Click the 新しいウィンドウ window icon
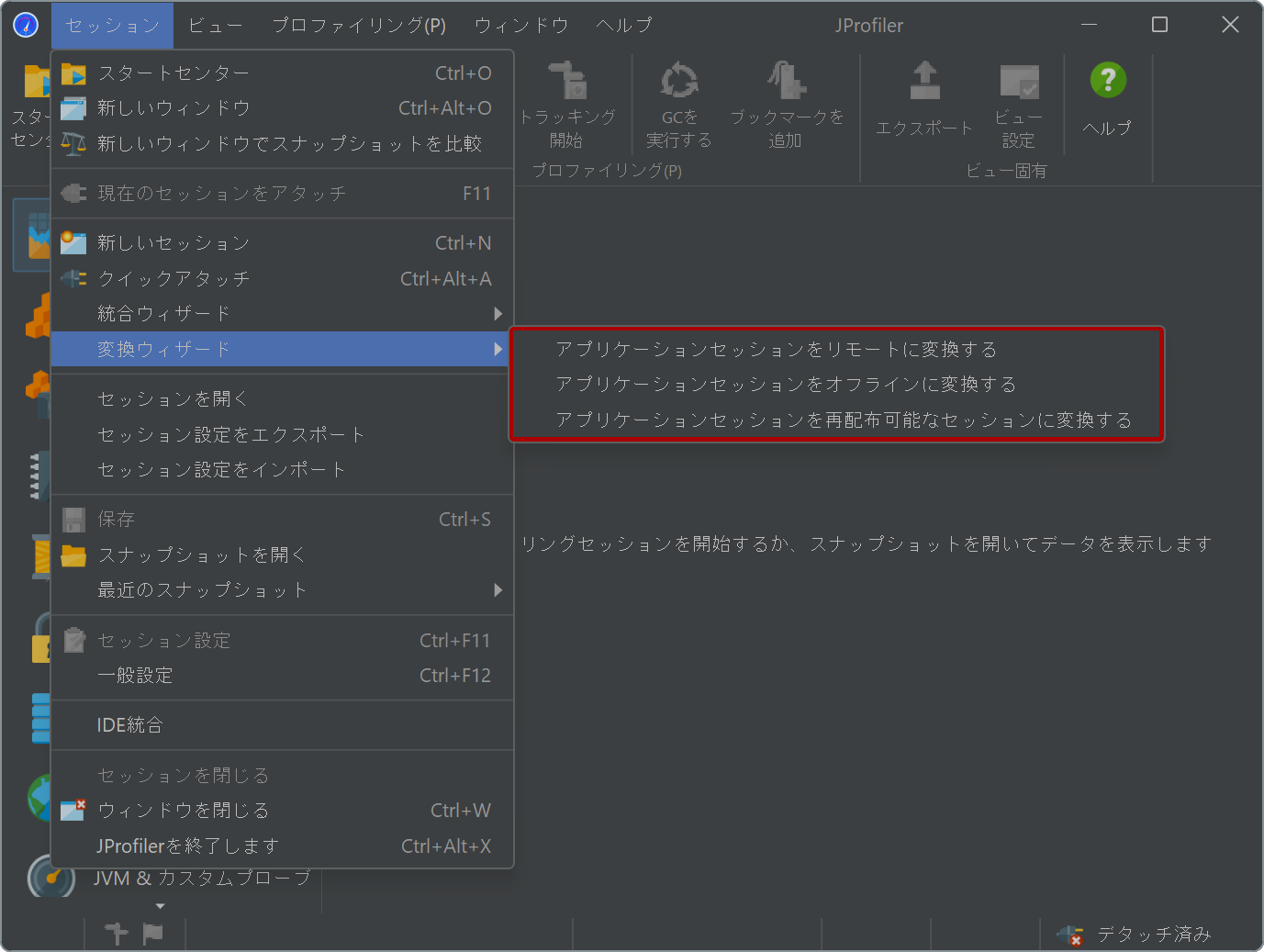This screenshot has height=952, width=1264. [x=73, y=108]
